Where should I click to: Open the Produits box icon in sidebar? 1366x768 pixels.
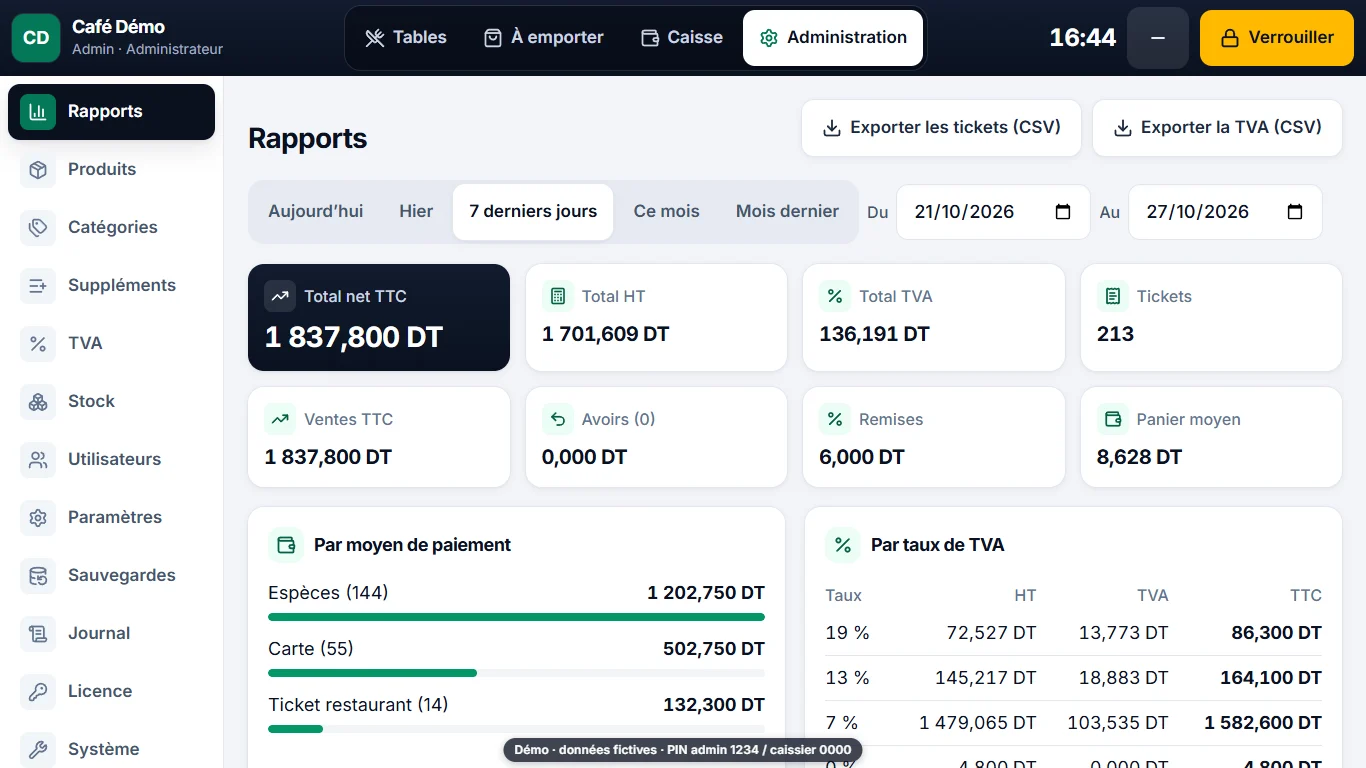[38, 170]
